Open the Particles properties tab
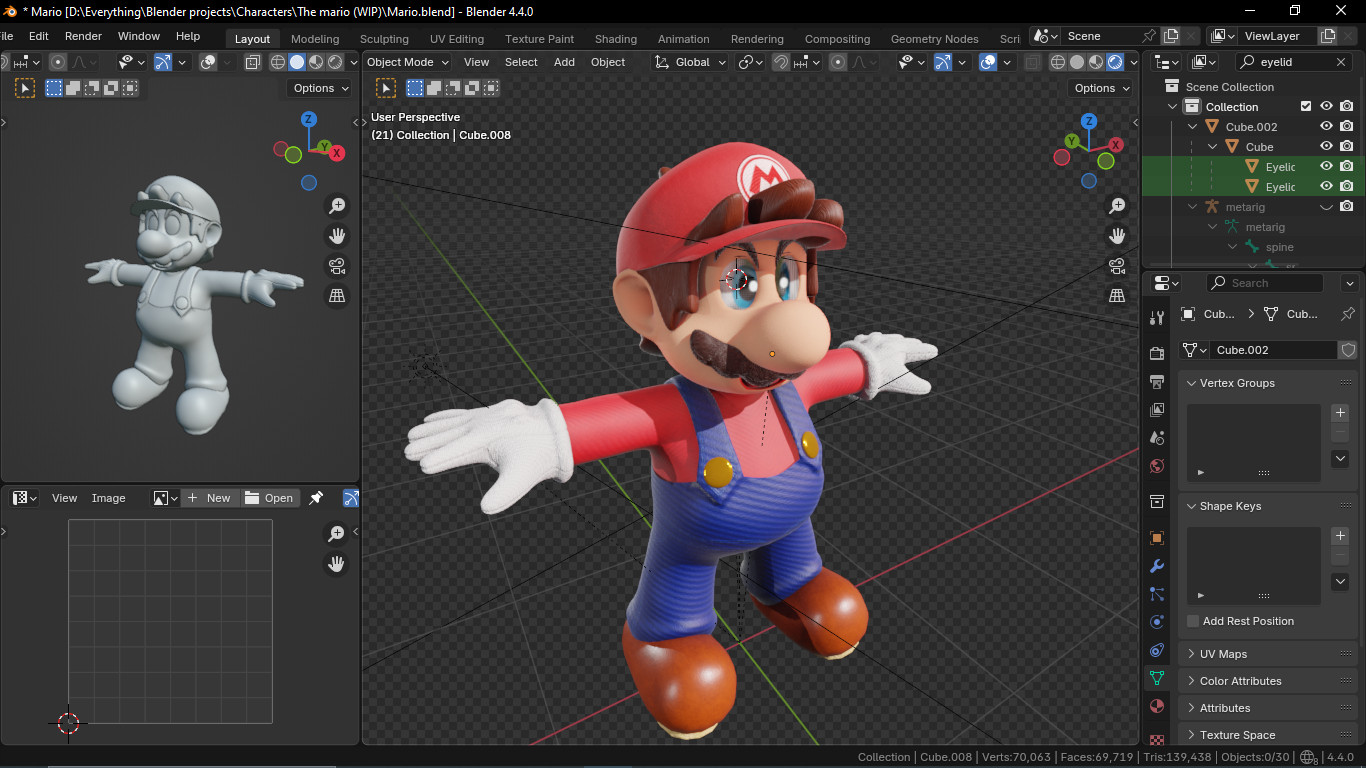The height and width of the screenshot is (768, 1366). point(1157,593)
